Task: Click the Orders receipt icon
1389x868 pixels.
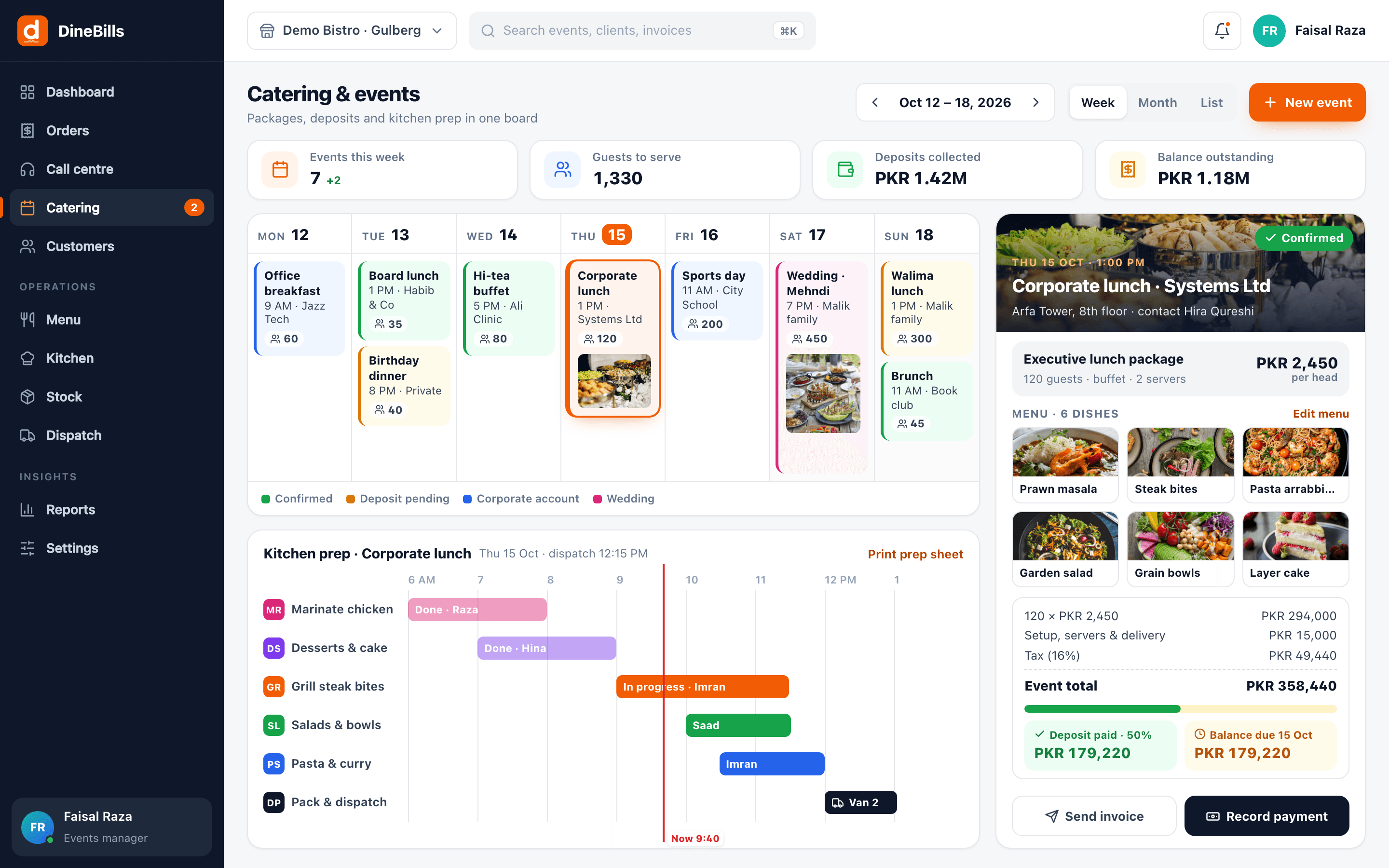Action: tap(27, 130)
